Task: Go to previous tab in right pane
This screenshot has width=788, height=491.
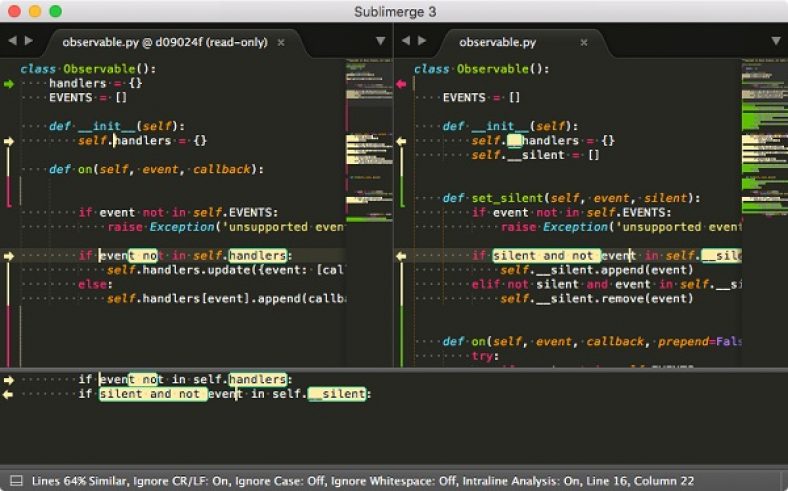Action: point(406,41)
